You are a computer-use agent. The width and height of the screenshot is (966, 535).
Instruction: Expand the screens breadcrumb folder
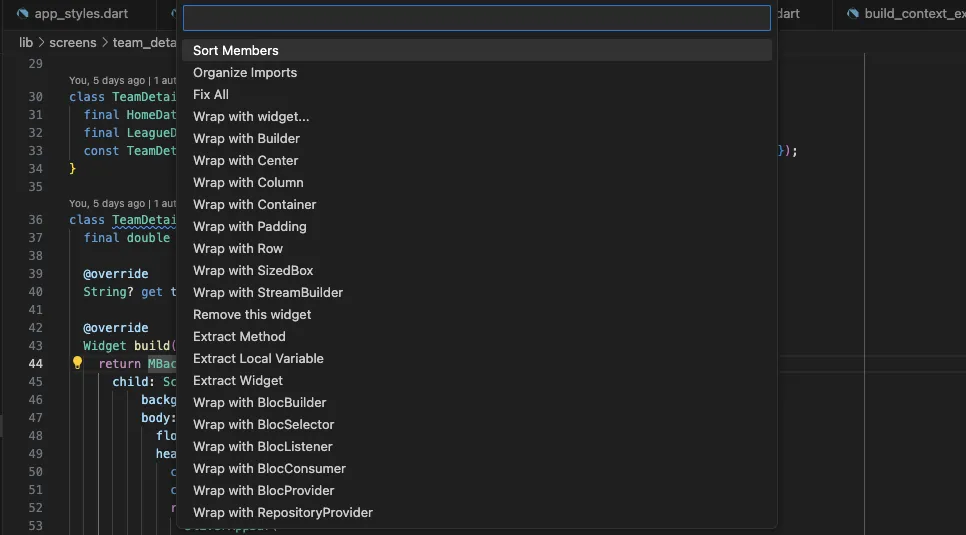coord(72,42)
